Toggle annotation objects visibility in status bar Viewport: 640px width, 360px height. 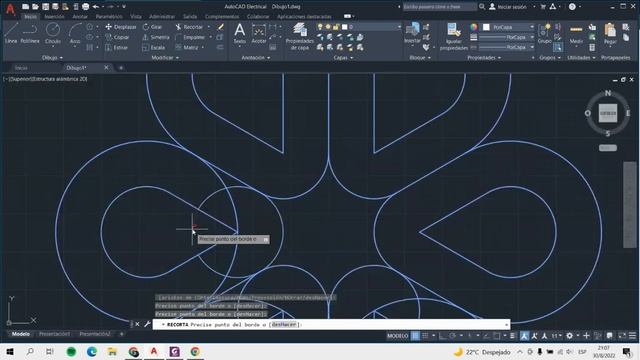point(524,336)
